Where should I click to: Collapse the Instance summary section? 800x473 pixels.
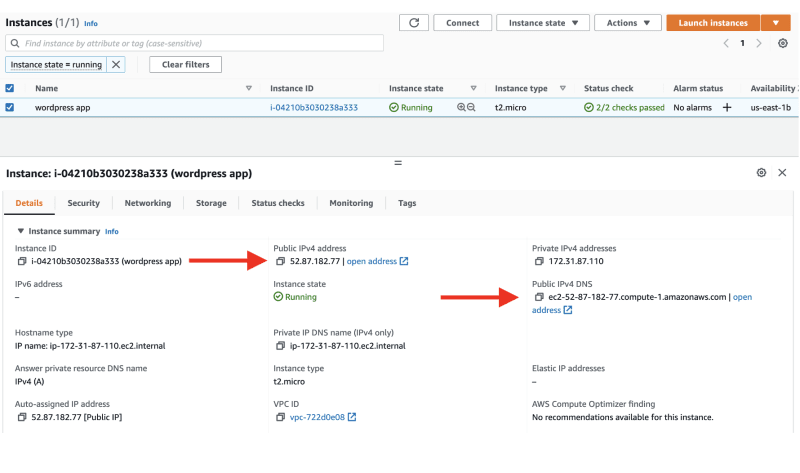tap(20, 231)
